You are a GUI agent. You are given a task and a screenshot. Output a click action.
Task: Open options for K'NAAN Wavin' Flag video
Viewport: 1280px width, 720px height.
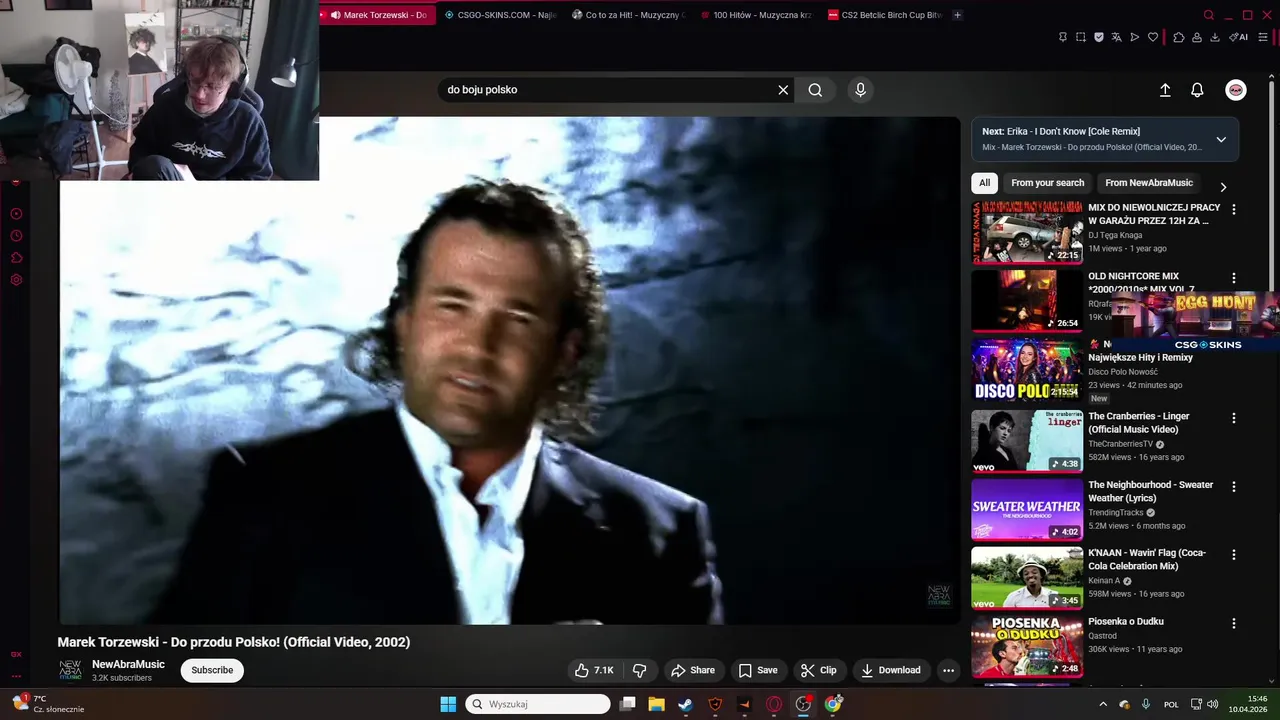pos(1234,555)
